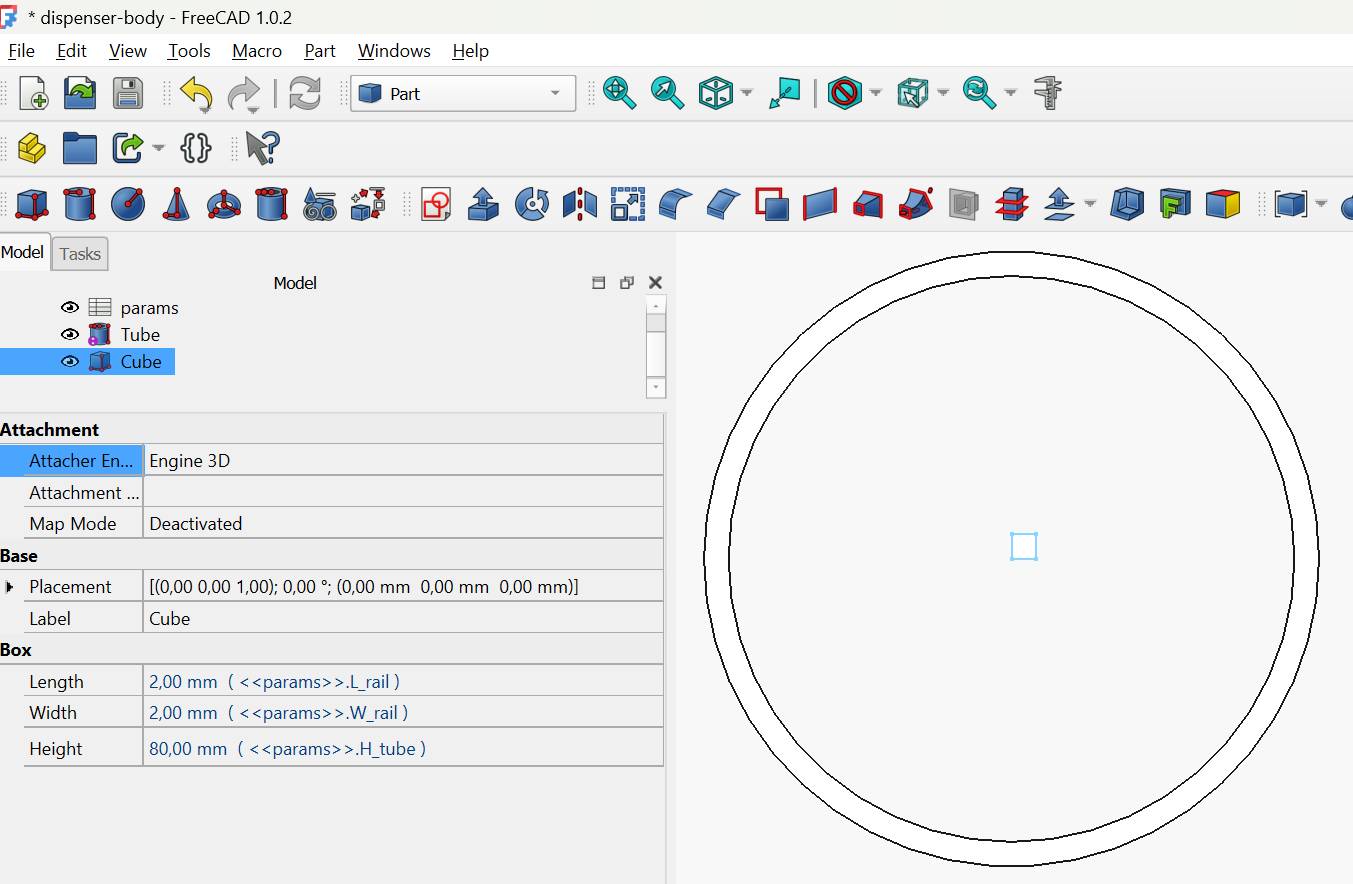The image size is (1353, 884).
Task: Click the Box selection cube icon
Action: coord(912,94)
